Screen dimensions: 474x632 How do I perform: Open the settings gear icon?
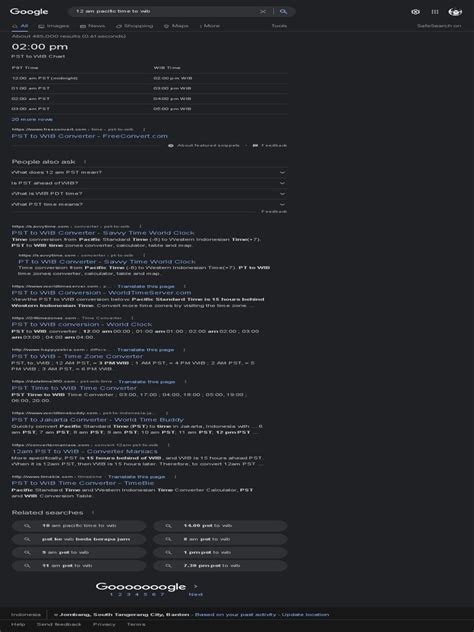click(416, 12)
